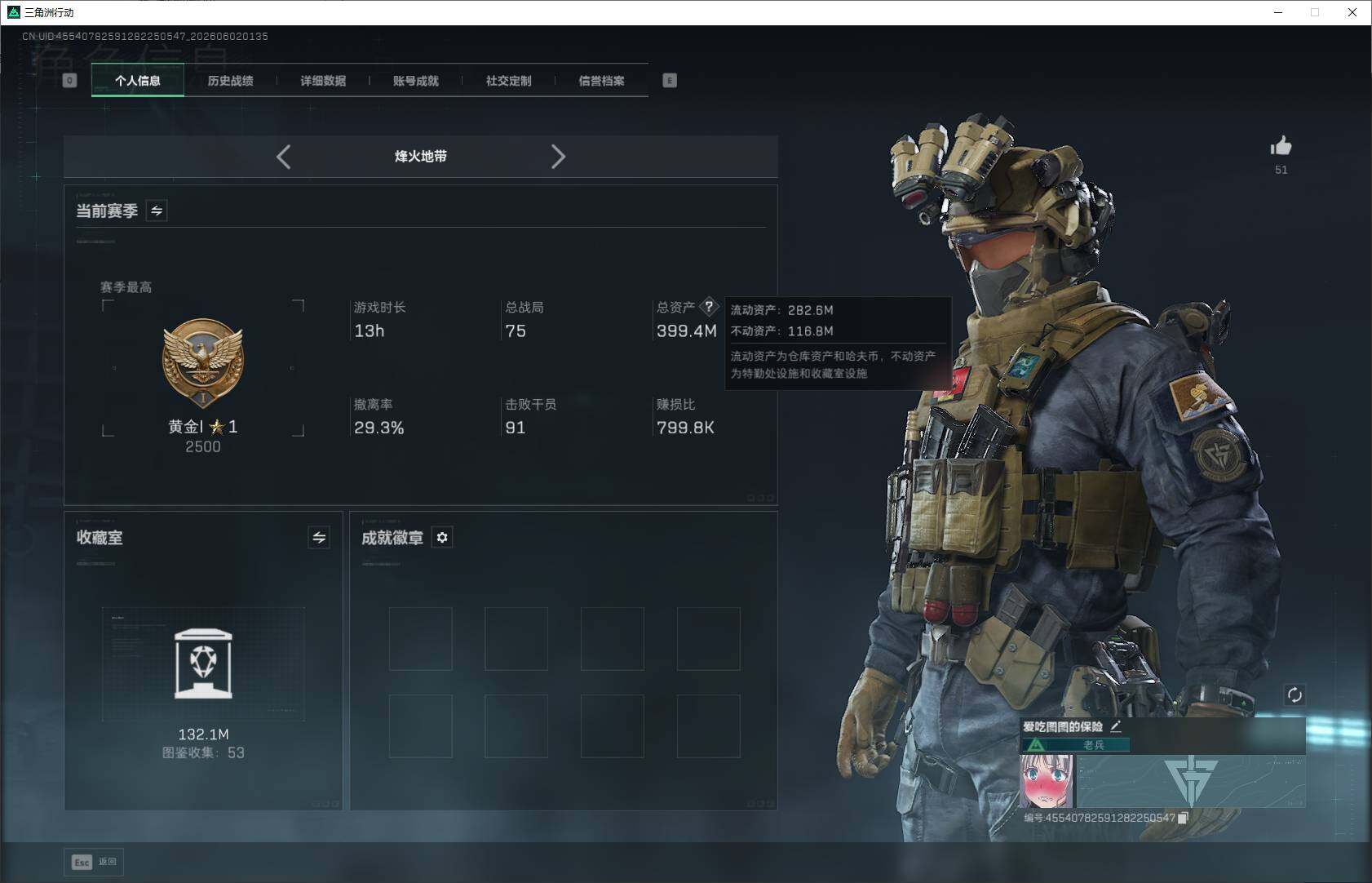Screen dimensions: 1372x883
Task: Click the Esc 返回 button
Action: pyautogui.click(x=94, y=862)
